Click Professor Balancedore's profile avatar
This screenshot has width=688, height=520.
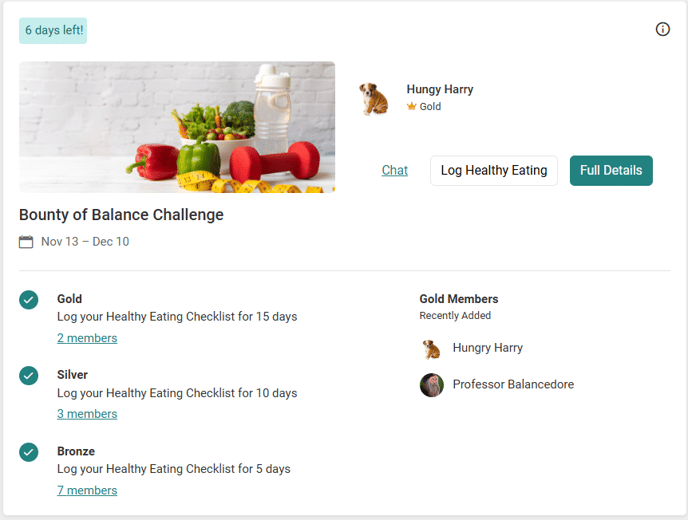coord(431,385)
